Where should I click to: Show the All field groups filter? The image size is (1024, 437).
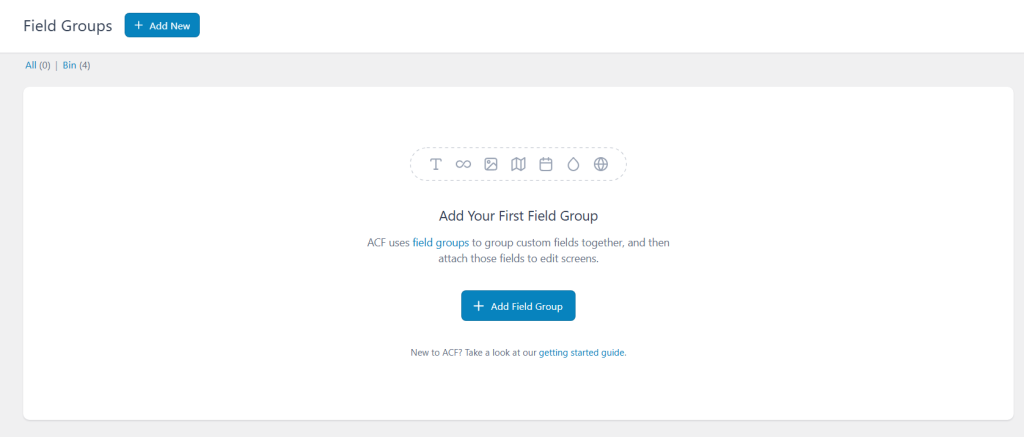31,65
